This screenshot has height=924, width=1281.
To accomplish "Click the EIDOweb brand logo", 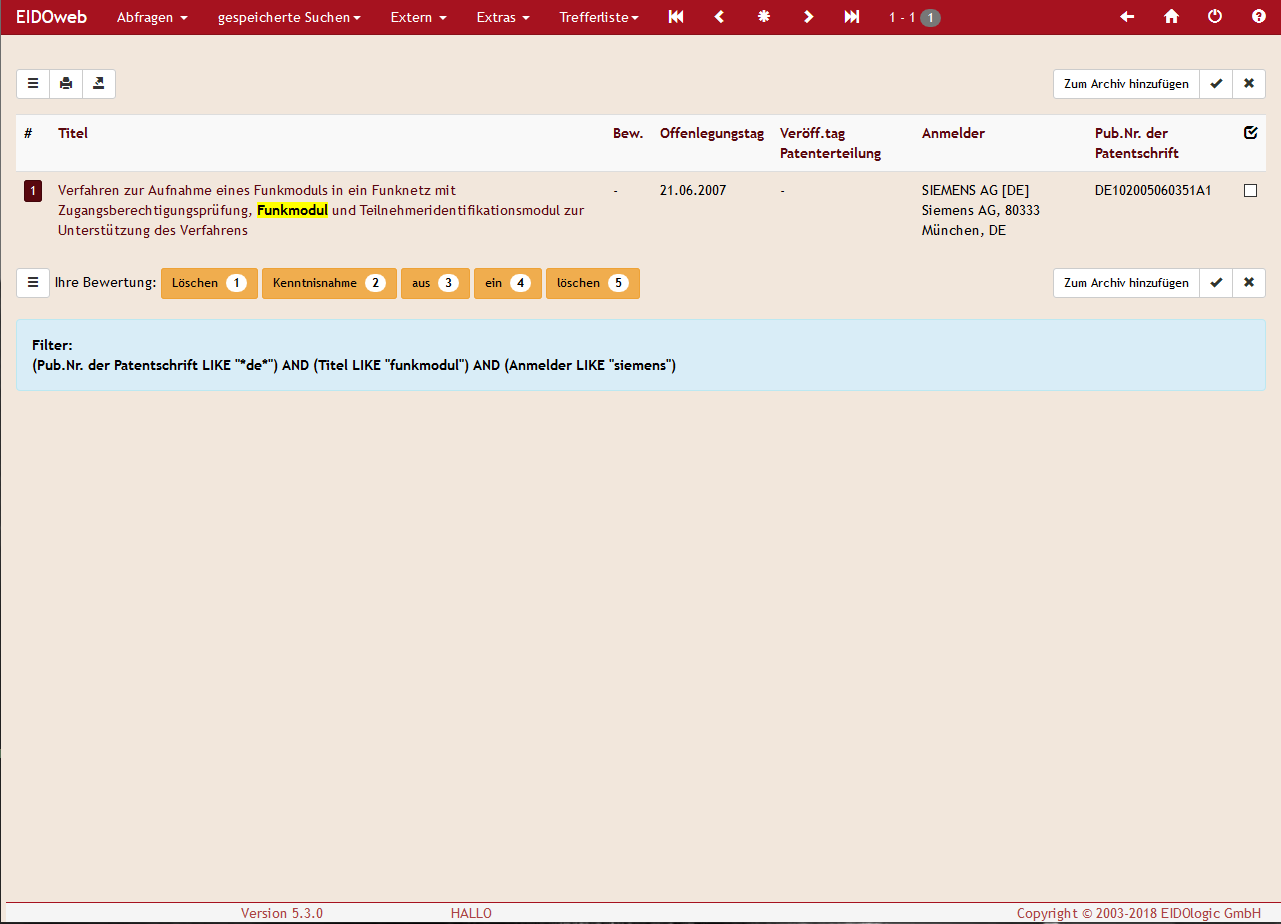I will click(x=51, y=17).
